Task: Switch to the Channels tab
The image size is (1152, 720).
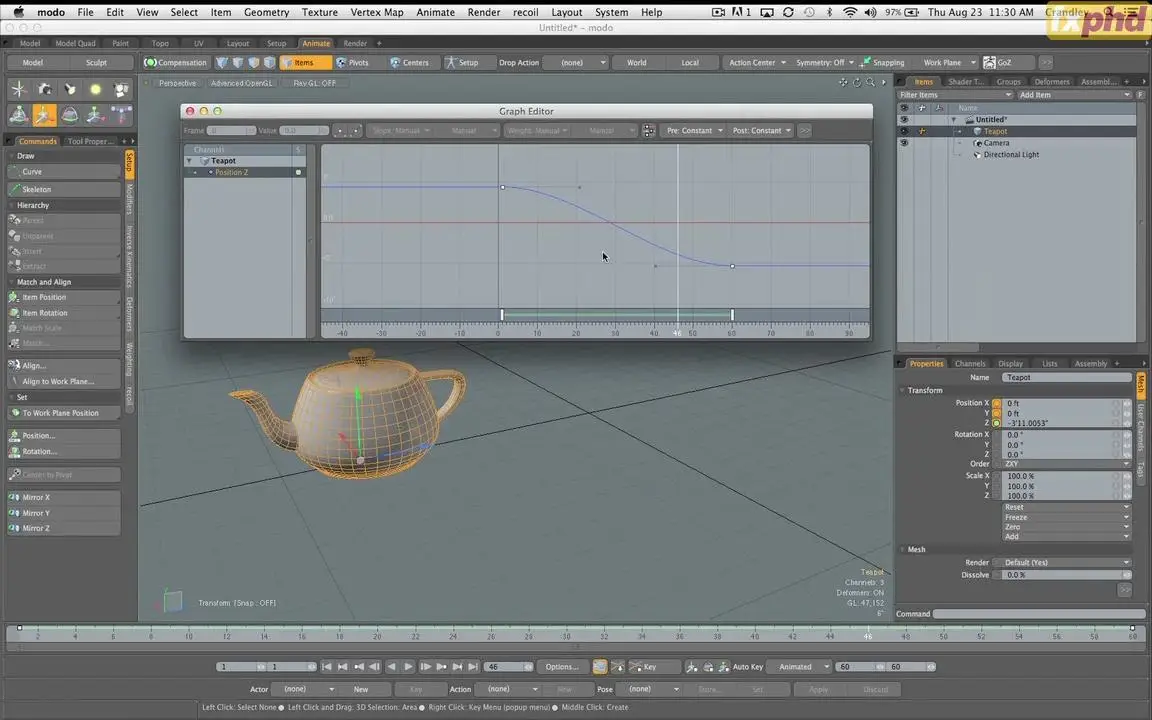Action: pos(970,364)
